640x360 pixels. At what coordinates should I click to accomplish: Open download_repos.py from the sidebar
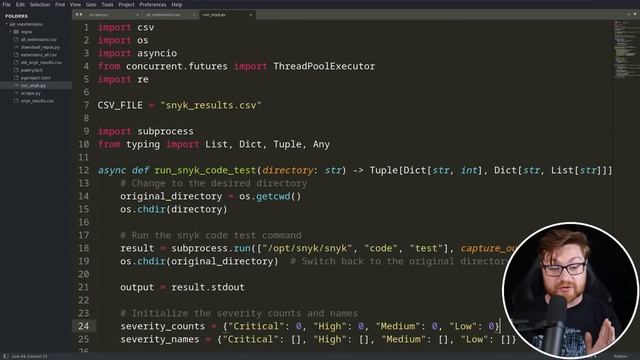(40, 47)
